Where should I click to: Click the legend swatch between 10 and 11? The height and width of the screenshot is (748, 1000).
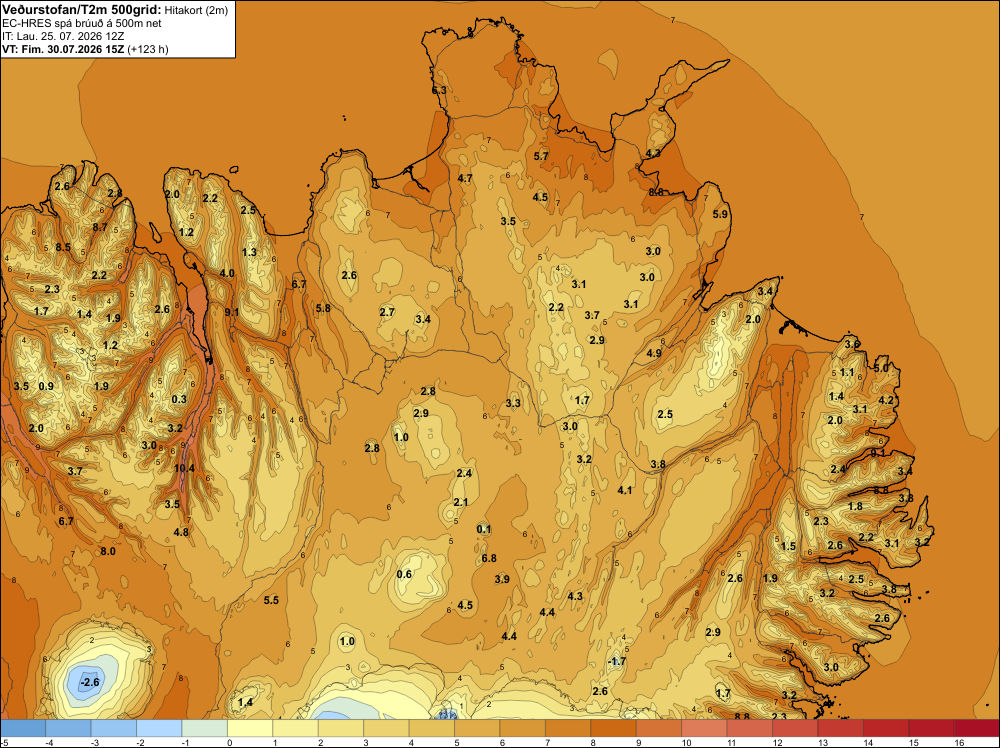[704, 728]
